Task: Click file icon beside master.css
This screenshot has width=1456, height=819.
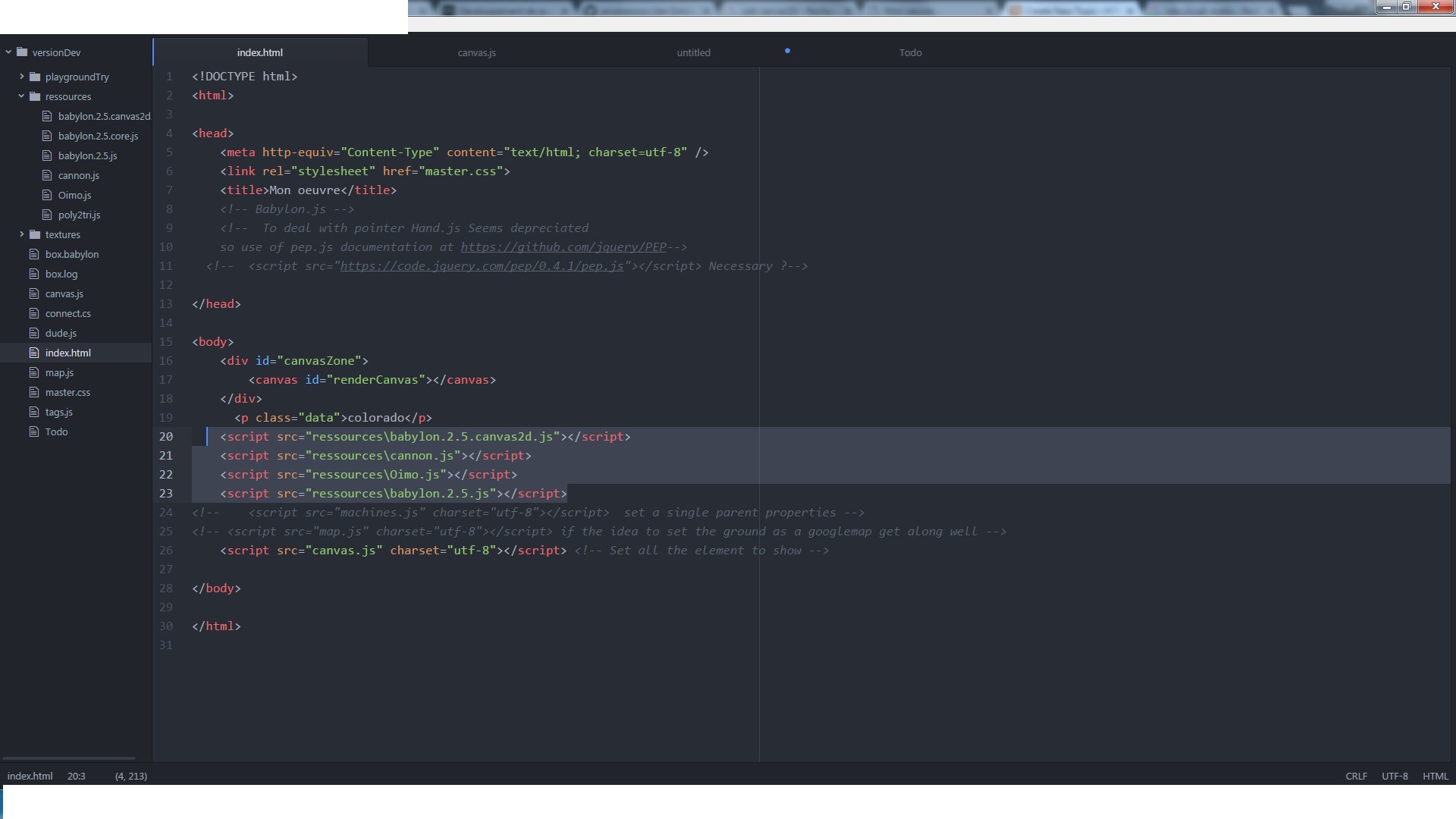Action: tap(33, 392)
